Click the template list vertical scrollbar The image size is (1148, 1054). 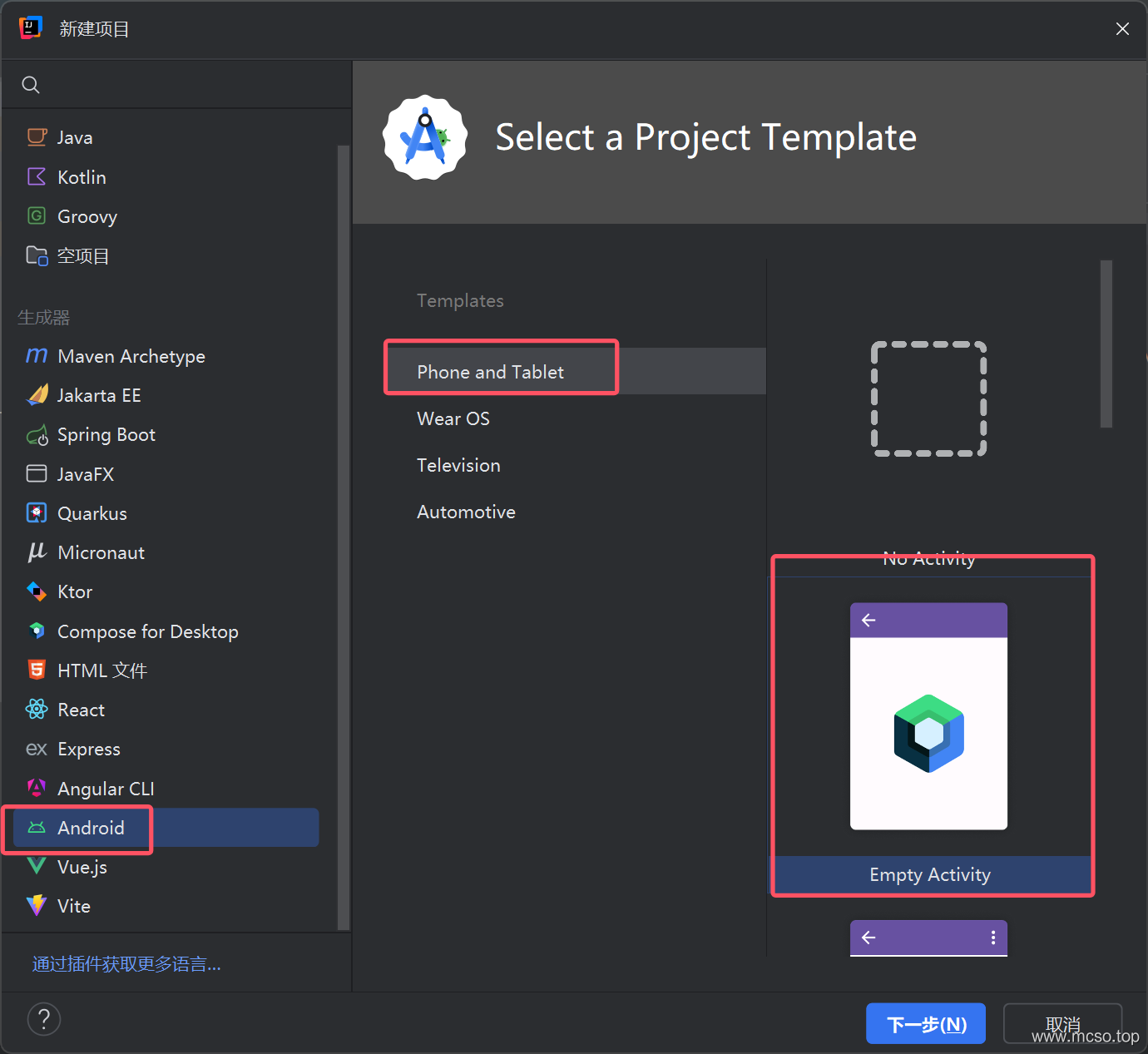point(1106,344)
